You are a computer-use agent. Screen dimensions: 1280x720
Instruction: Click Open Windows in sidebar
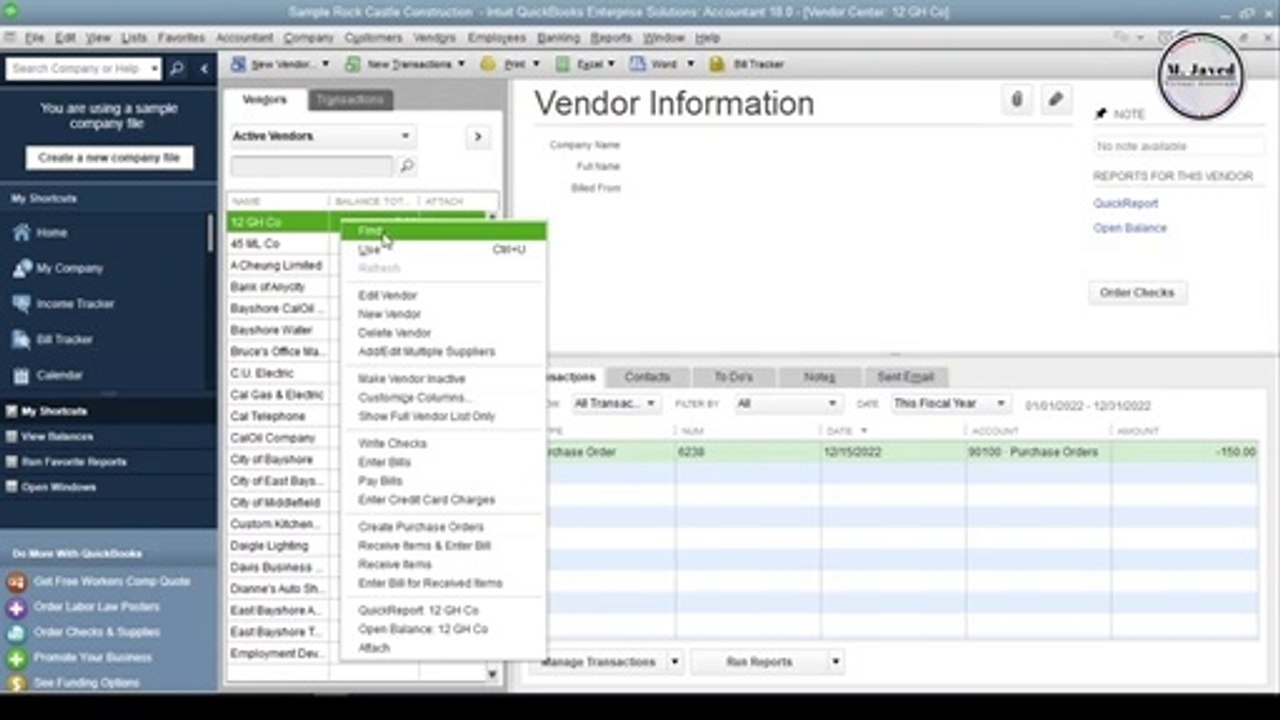coord(58,488)
